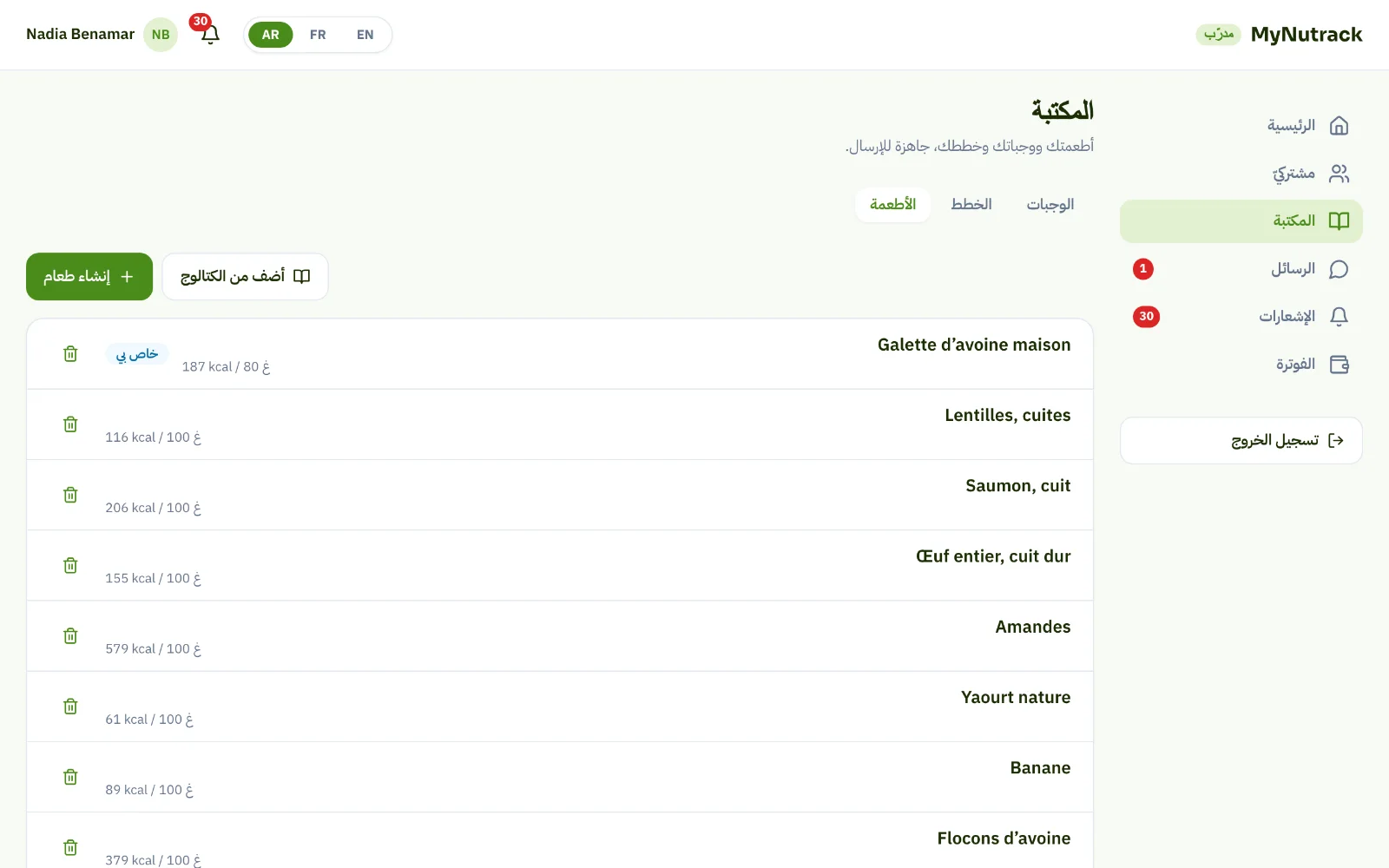This screenshot has width=1389, height=868.
Task: Delete Saumon, cuit entry
Action: (70, 495)
